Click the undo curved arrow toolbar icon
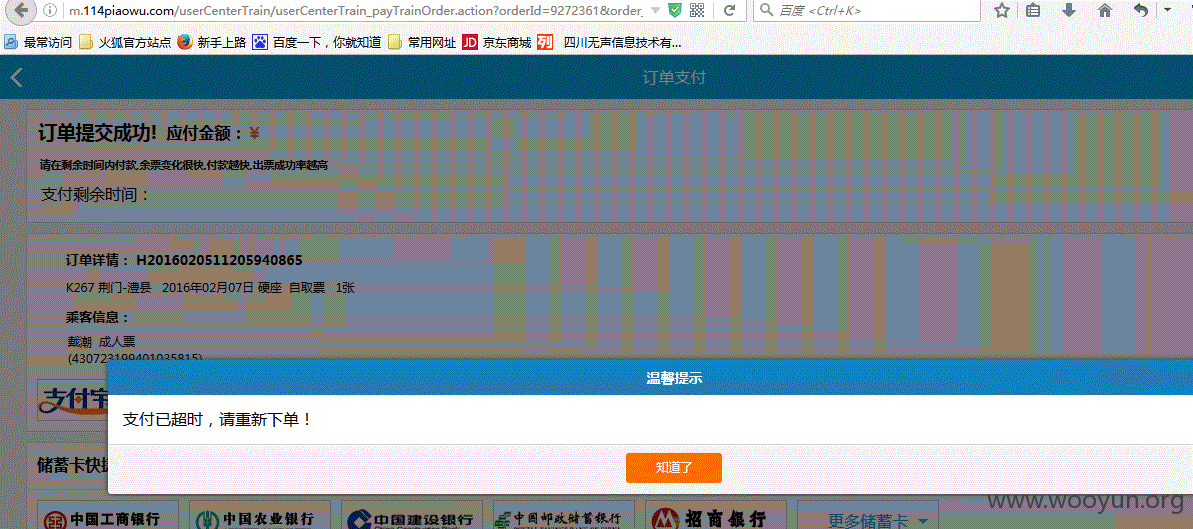1193x529 pixels. point(1141,11)
